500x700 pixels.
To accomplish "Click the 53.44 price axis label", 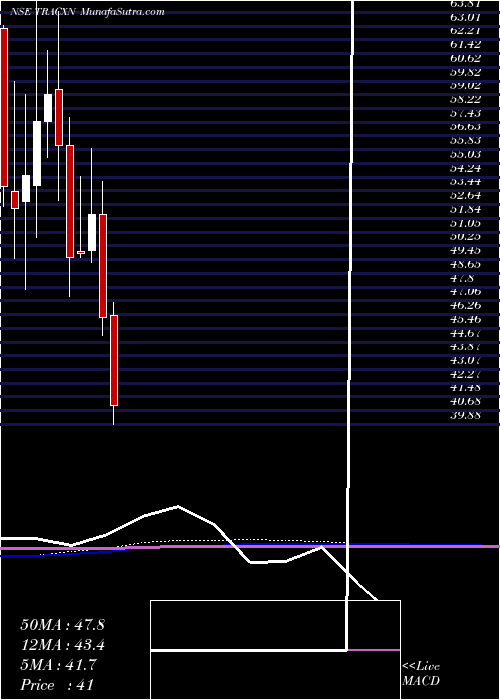I will coord(466,181).
